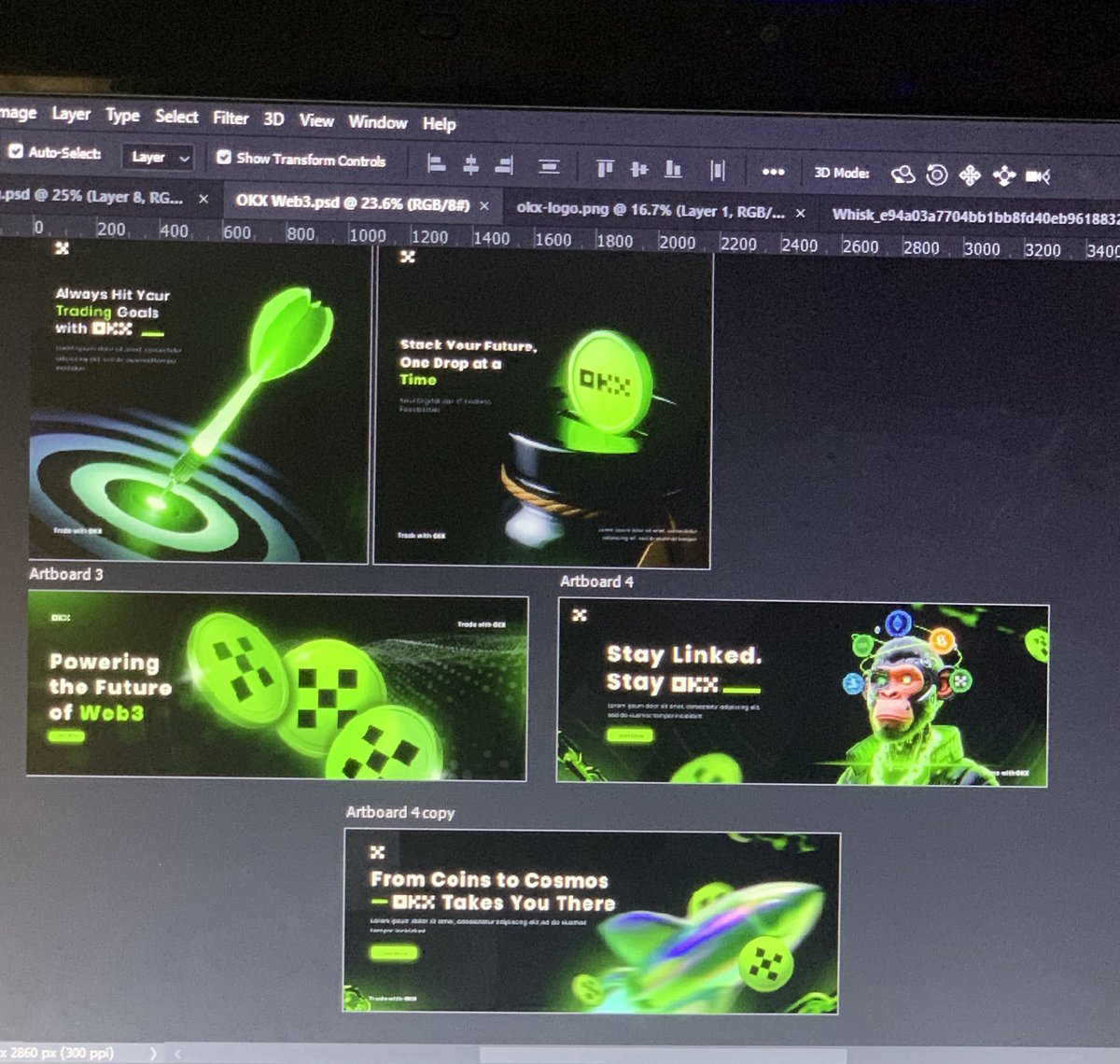Open the Filter menu
This screenshot has height=1064, width=1120.
pos(231,118)
